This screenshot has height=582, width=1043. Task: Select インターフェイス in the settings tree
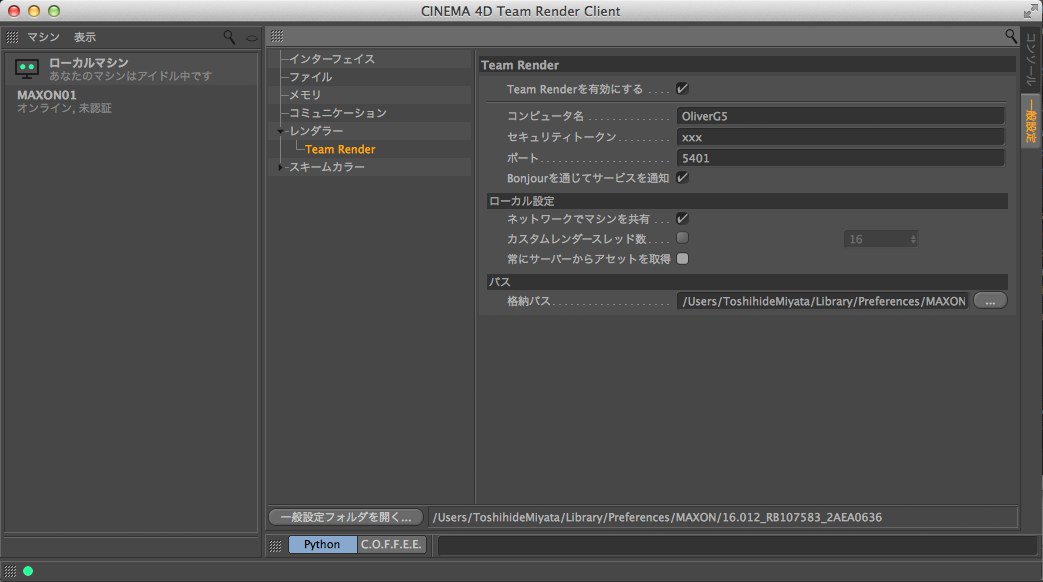click(332, 59)
